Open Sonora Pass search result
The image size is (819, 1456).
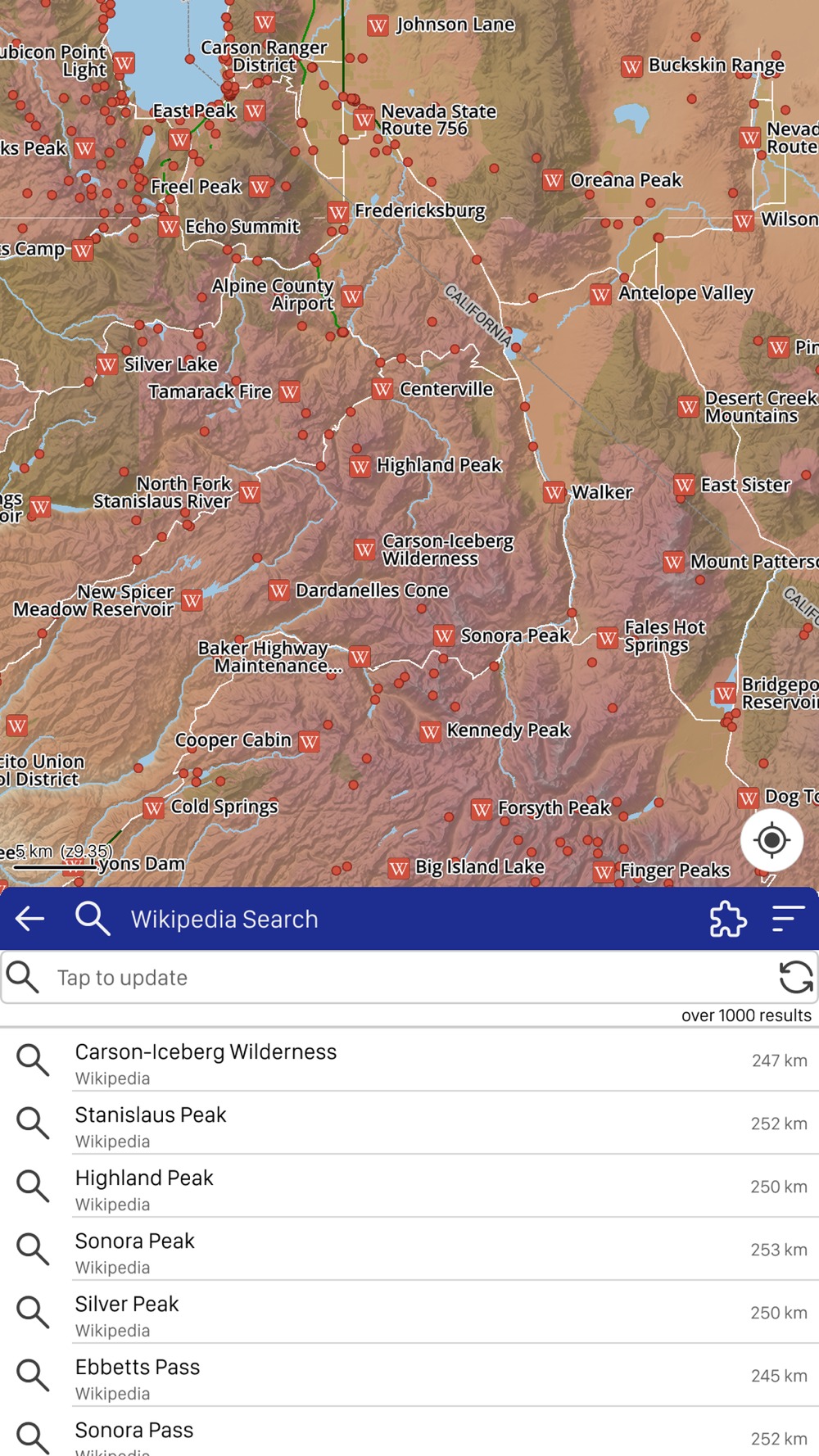click(x=409, y=1432)
